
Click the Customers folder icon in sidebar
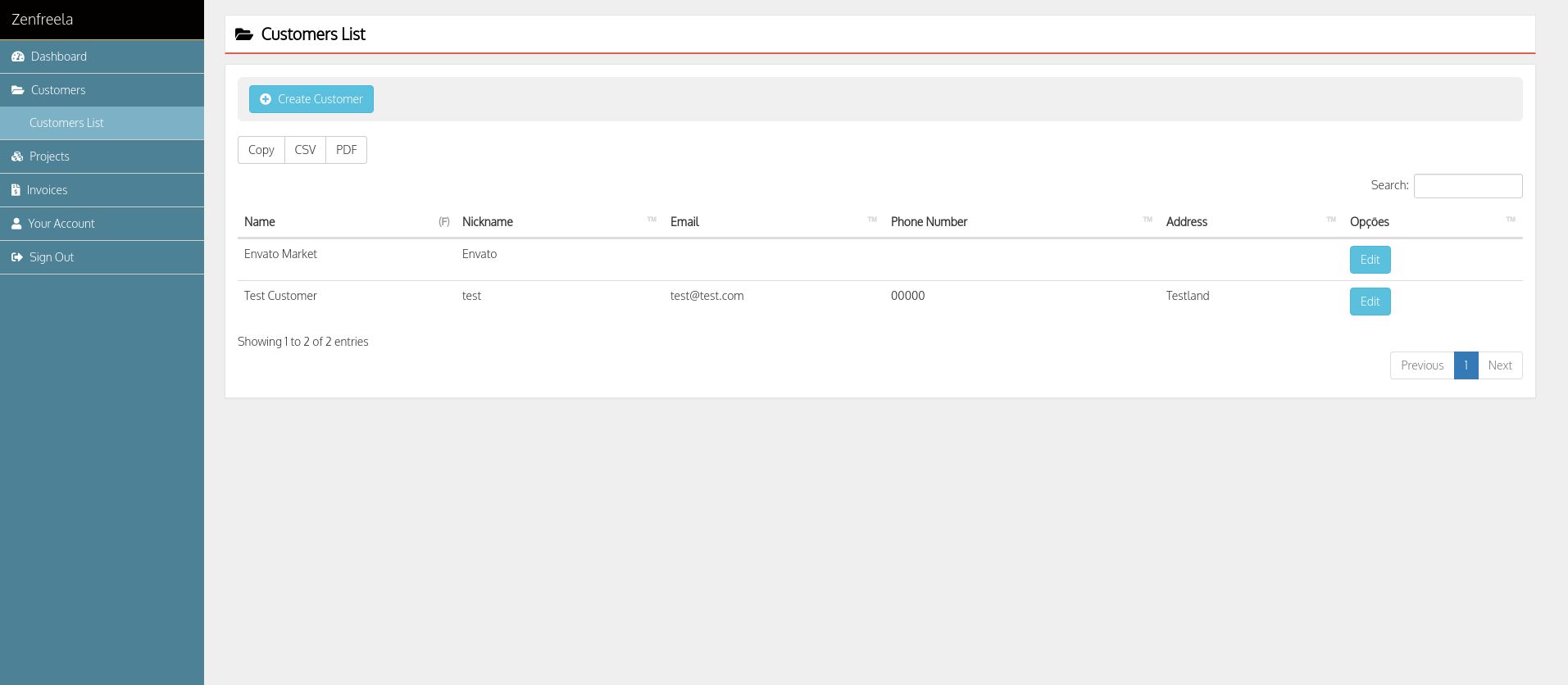[18, 90]
